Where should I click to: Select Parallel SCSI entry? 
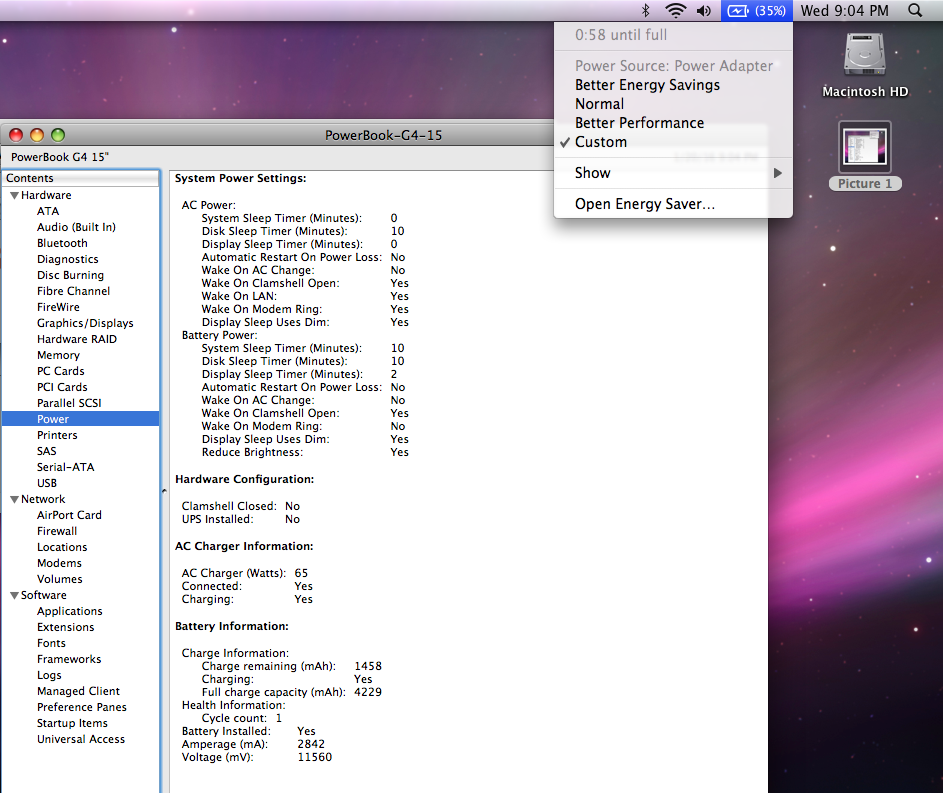(69, 403)
